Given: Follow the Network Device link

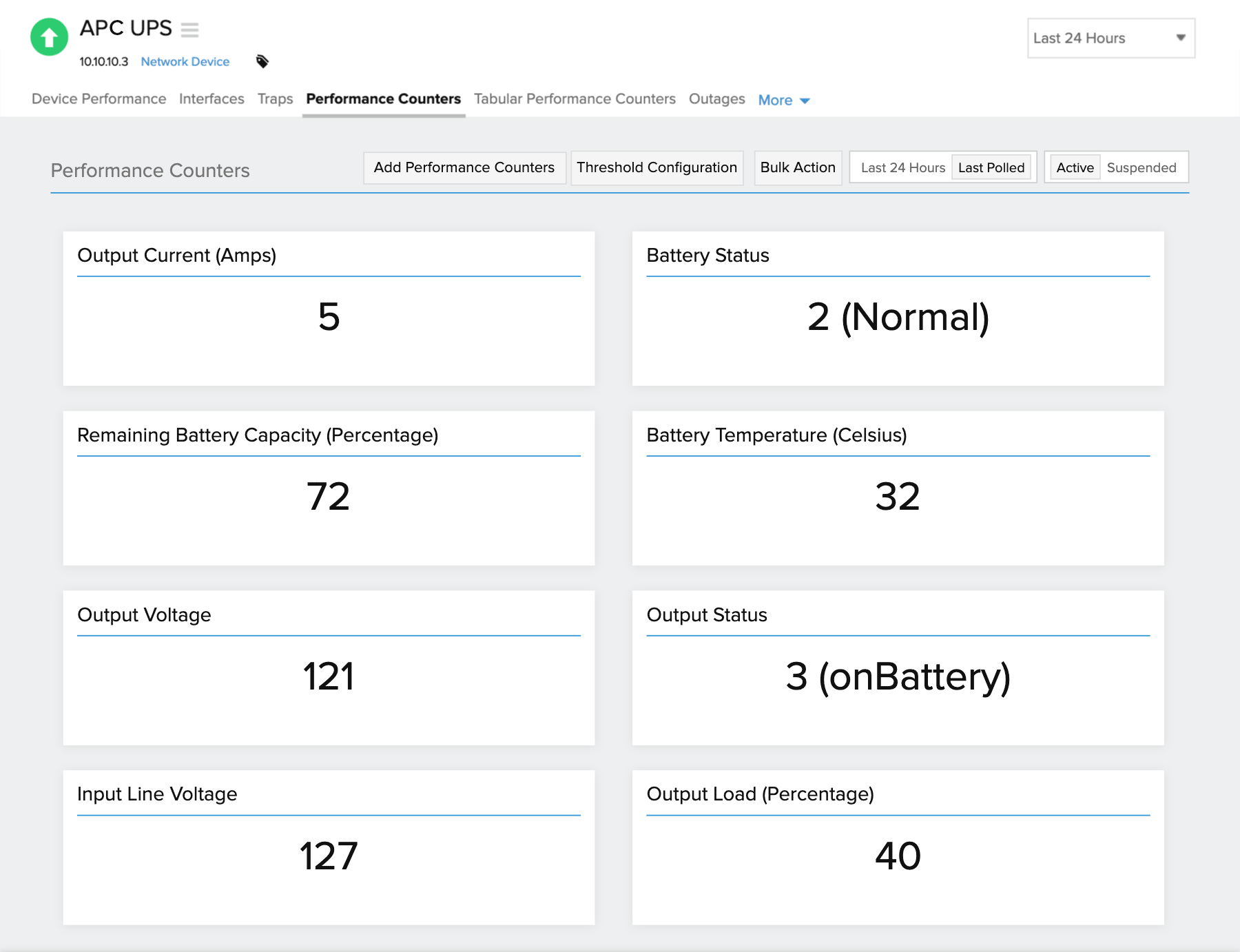Looking at the screenshot, I should coord(185,61).
